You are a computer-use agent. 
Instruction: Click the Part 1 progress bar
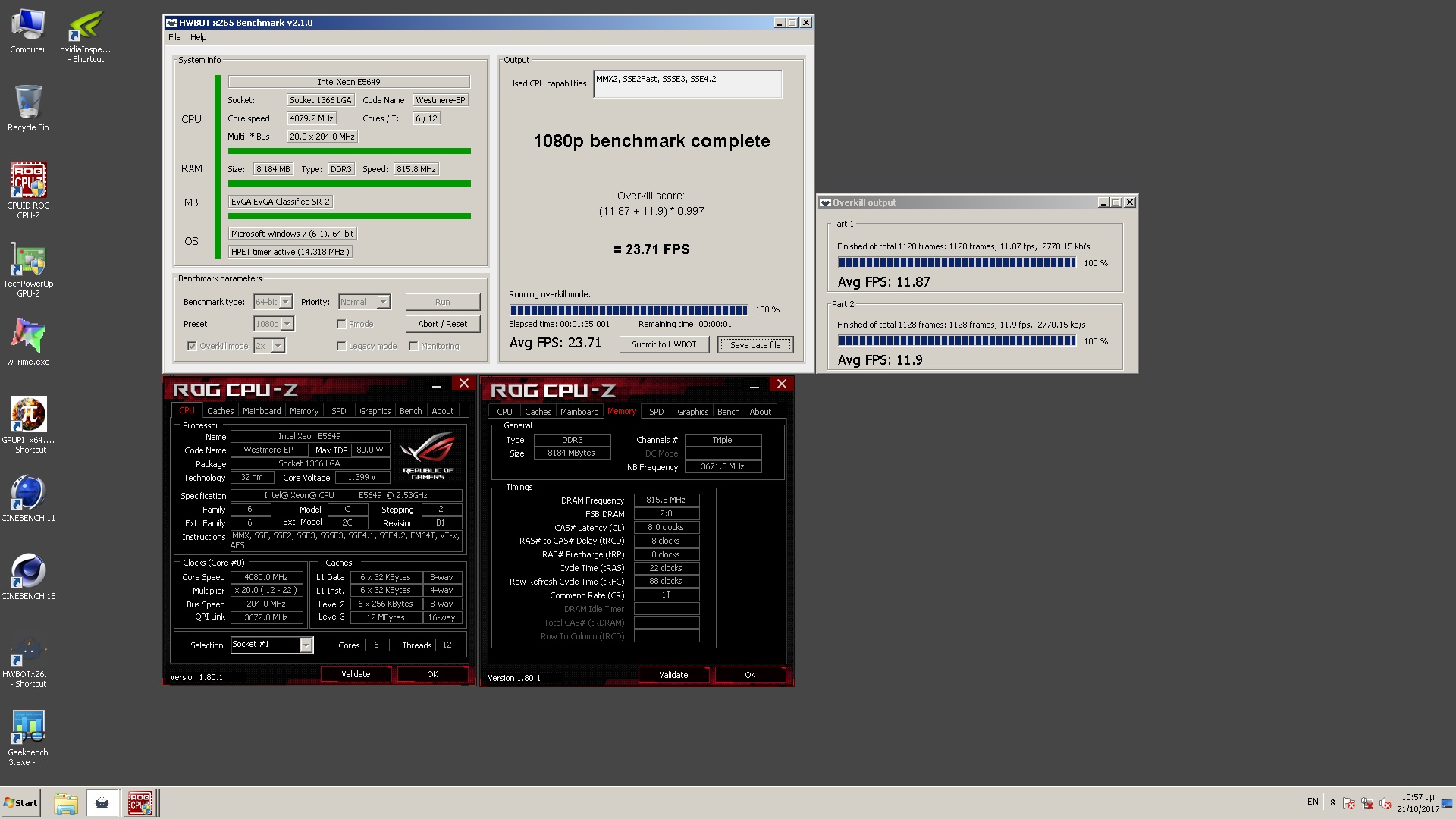pos(956,263)
